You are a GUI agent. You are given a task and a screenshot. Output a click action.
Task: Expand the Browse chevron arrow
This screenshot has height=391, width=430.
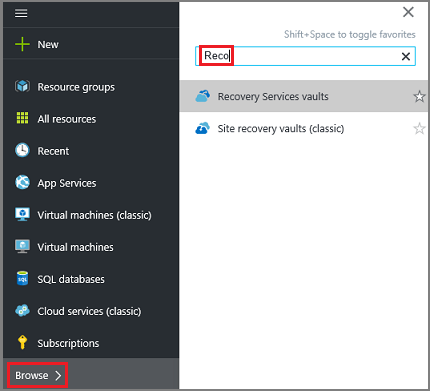pyautogui.click(x=58, y=375)
